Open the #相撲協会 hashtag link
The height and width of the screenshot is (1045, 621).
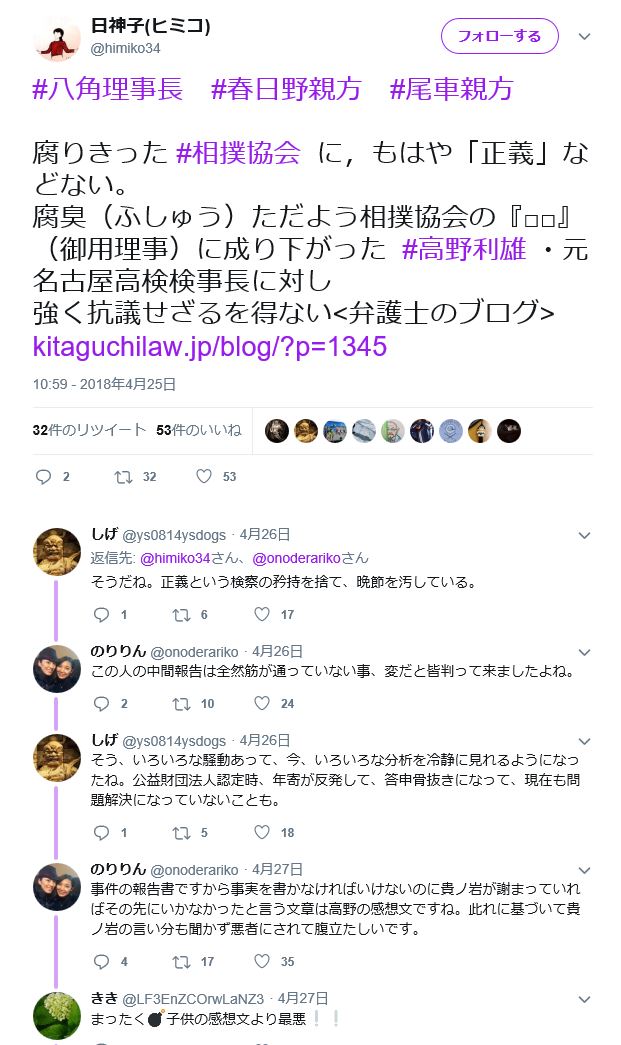[239, 153]
